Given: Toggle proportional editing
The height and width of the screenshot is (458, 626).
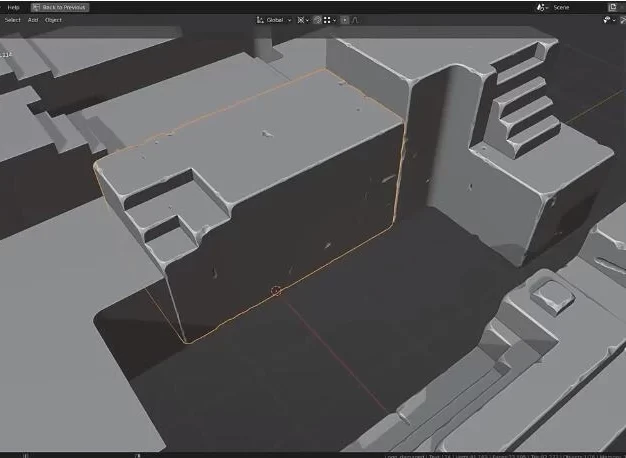Looking at the screenshot, I should (345, 20).
